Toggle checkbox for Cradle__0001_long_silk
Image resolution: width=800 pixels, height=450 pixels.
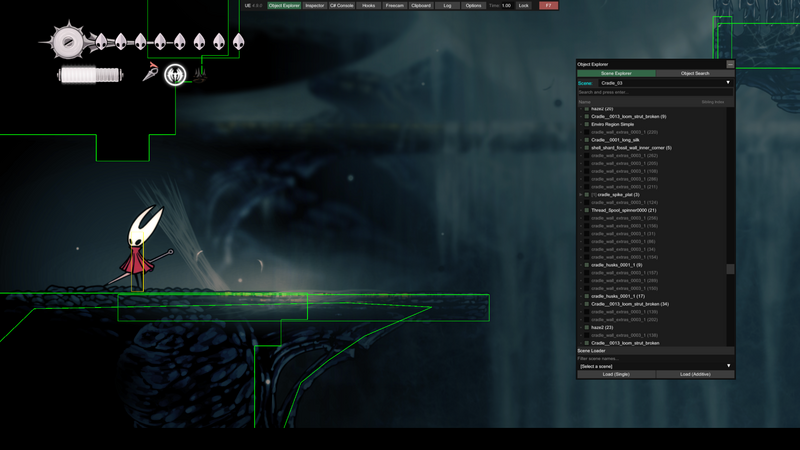click(587, 140)
